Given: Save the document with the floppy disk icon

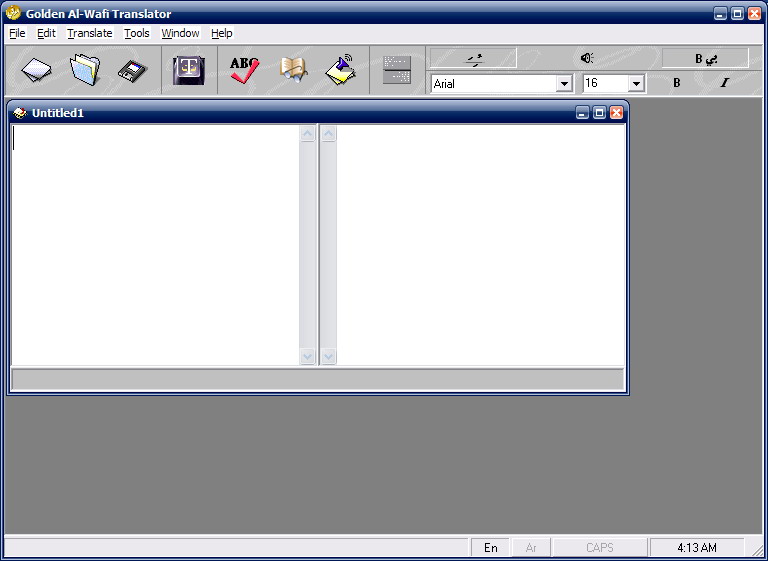Looking at the screenshot, I should [x=133, y=71].
